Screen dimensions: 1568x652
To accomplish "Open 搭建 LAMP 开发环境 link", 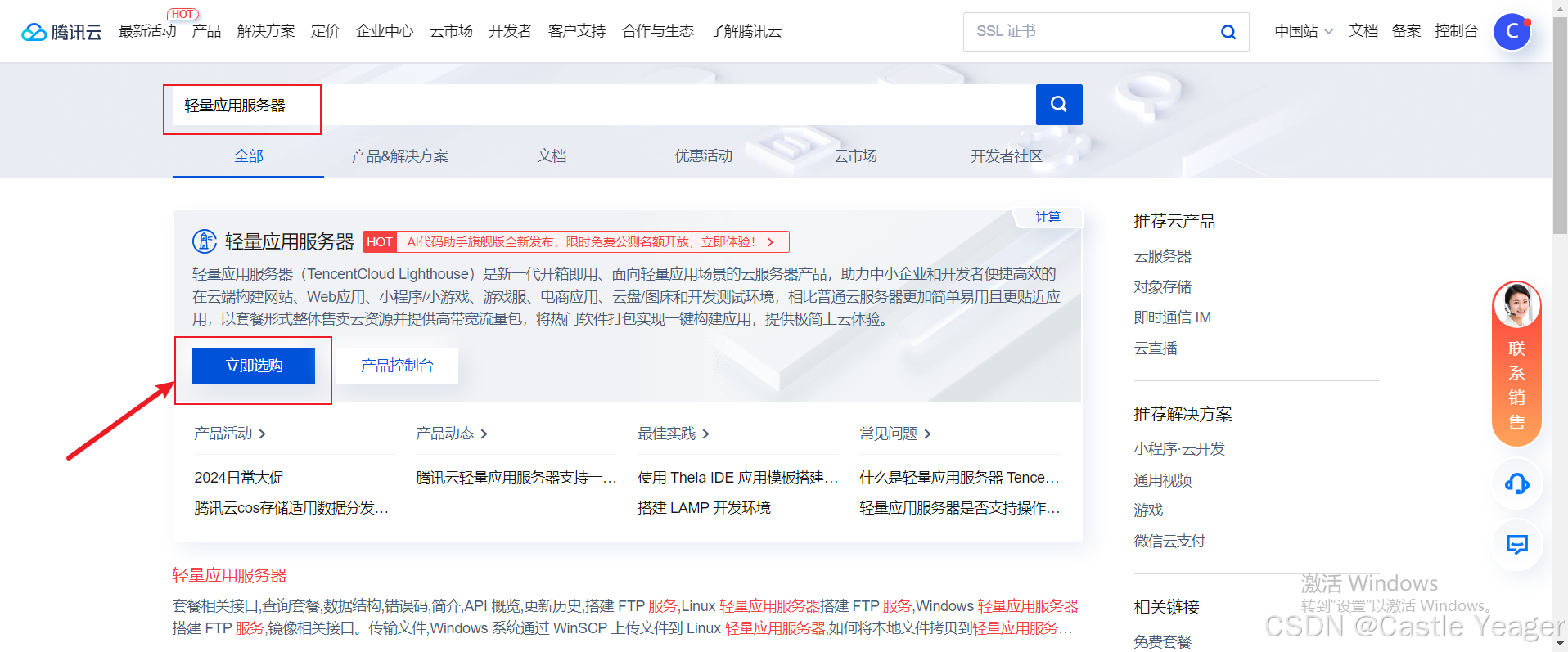I will (704, 508).
